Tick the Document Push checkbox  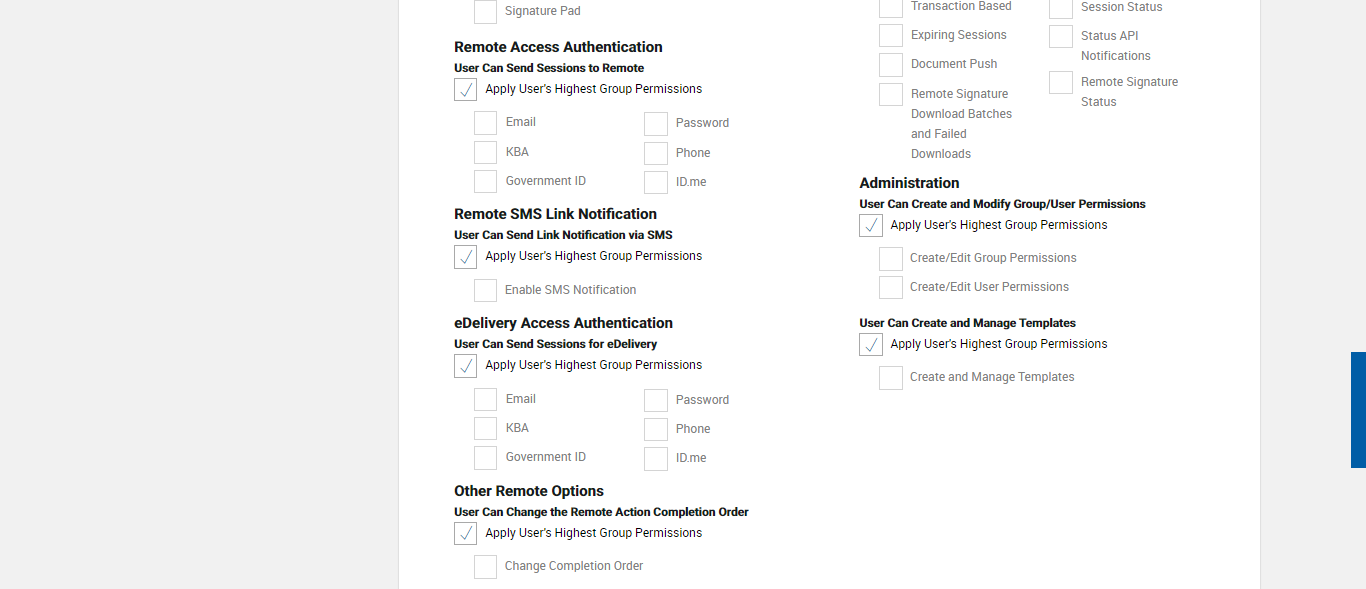tap(891, 65)
